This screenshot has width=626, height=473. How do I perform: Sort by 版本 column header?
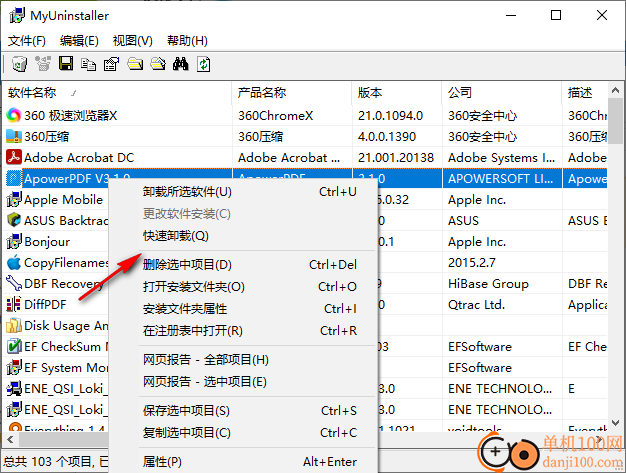pyautogui.click(x=397, y=93)
